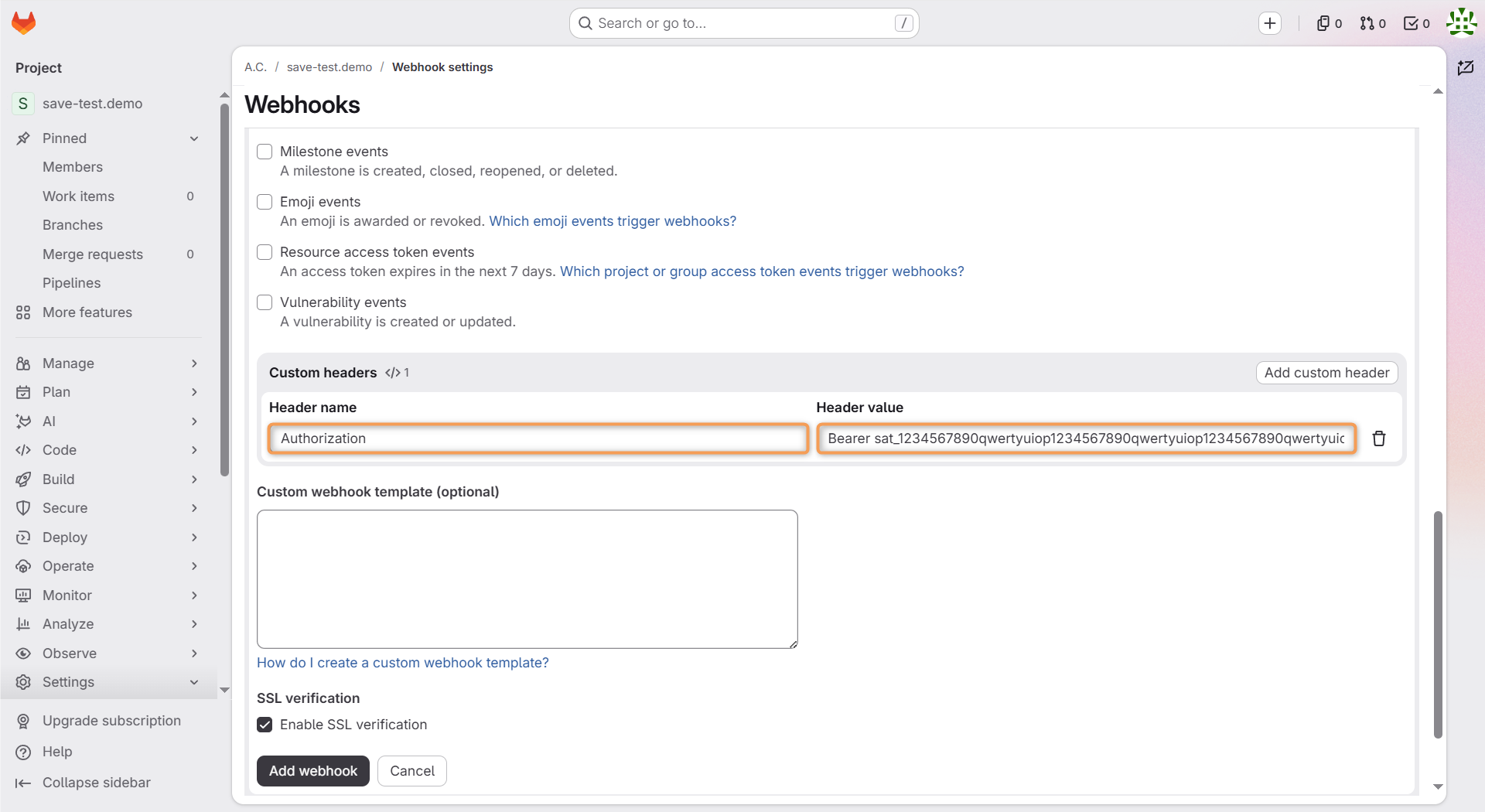Enable Milestone events checkbox
This screenshot has height=812, width=1485.
pos(265,152)
